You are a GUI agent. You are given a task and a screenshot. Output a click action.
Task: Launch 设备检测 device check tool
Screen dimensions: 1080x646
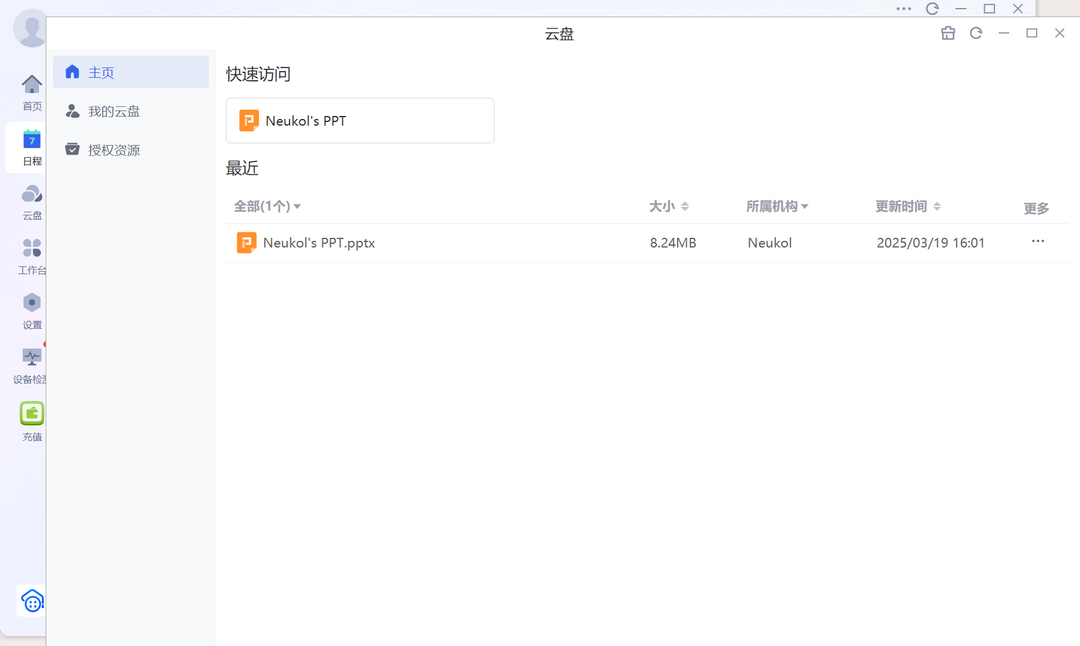click(31, 362)
